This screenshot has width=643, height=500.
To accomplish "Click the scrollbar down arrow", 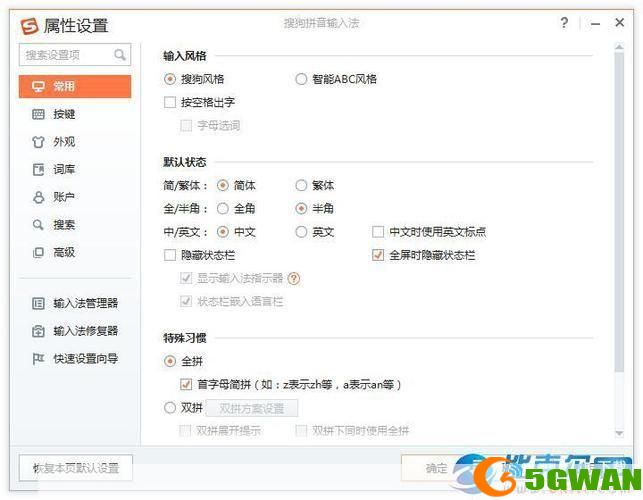I will coord(619,433).
